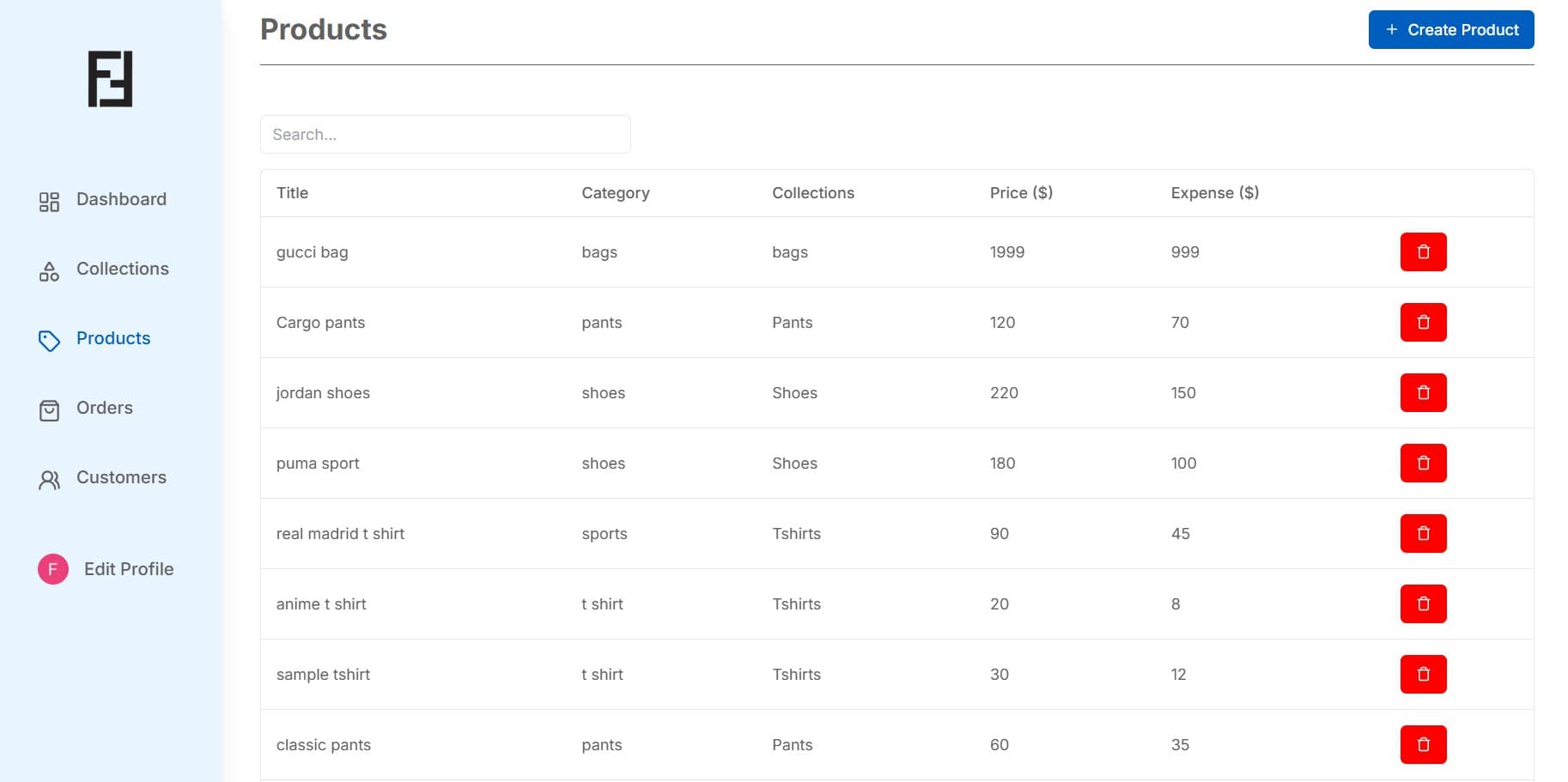Focus the product Search field

pyautogui.click(x=445, y=135)
